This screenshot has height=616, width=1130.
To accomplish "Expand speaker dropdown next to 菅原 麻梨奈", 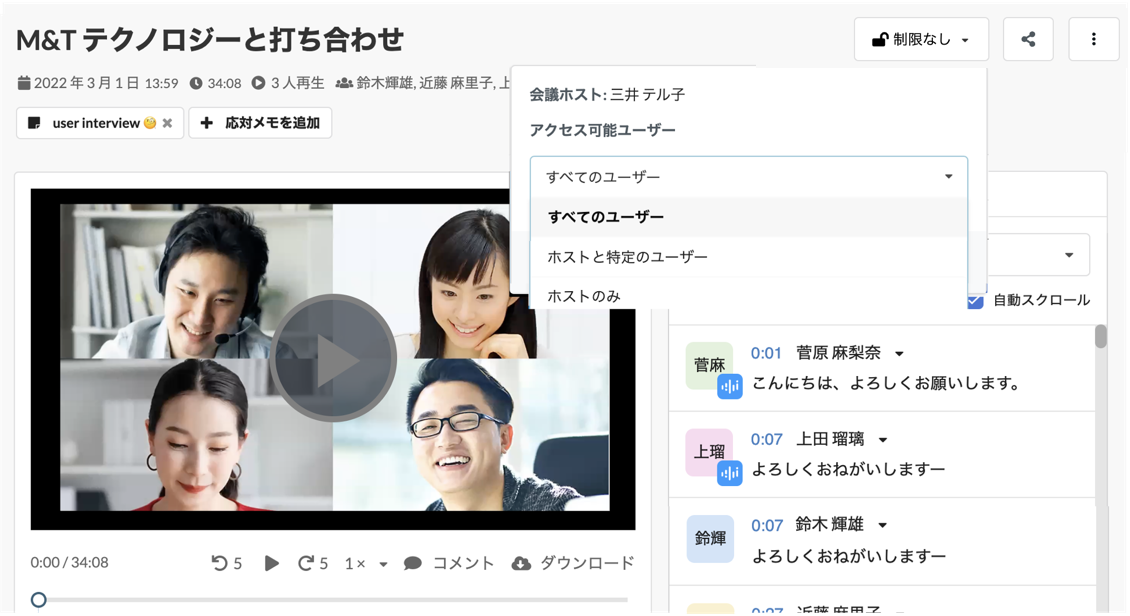I will point(899,354).
